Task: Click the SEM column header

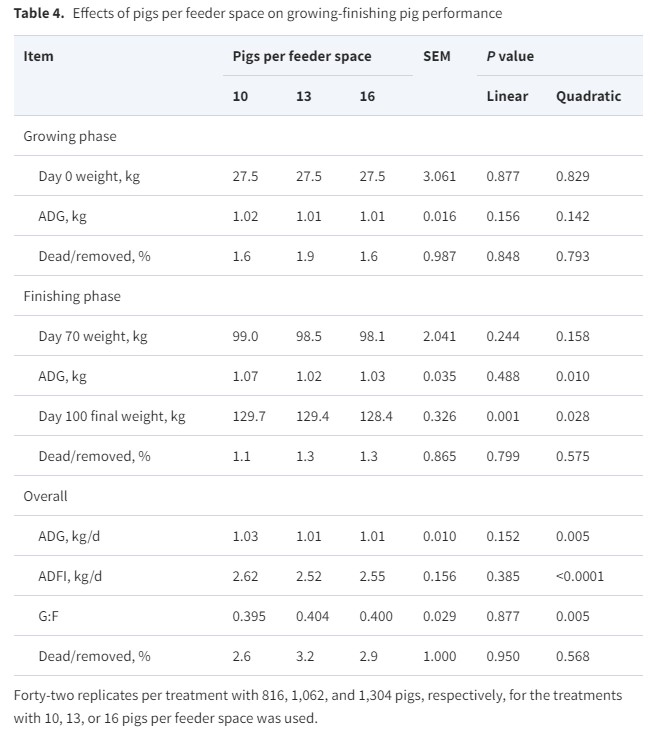Action: 437,56
